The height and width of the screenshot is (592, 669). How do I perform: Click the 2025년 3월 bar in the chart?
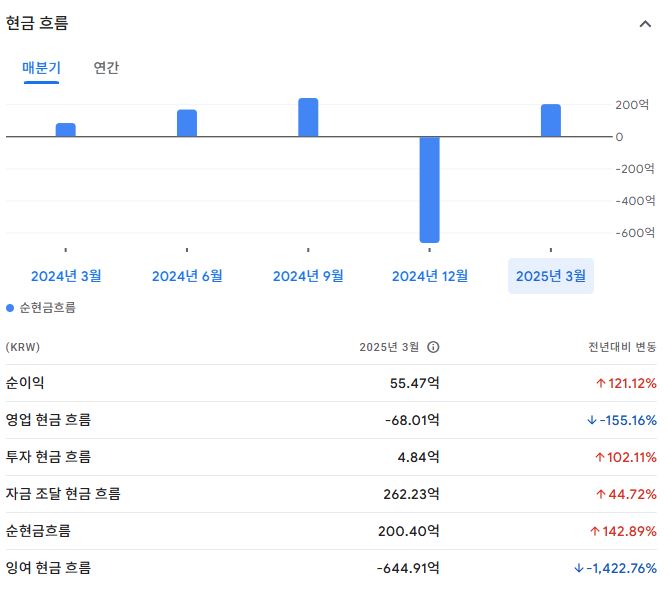[x=551, y=120]
